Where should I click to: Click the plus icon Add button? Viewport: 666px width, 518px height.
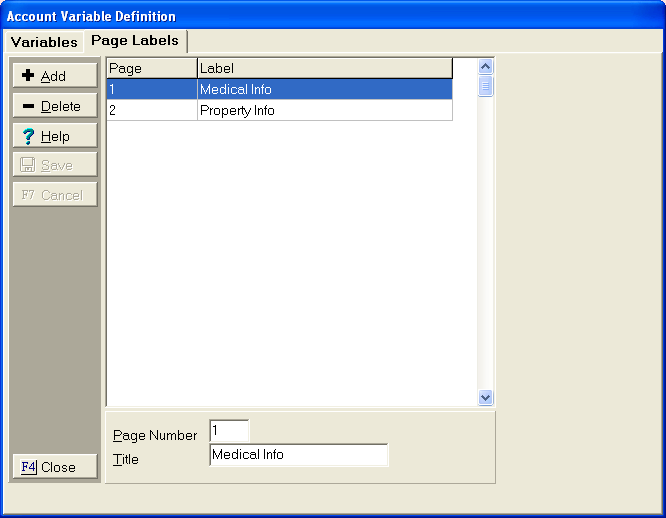click(x=55, y=76)
